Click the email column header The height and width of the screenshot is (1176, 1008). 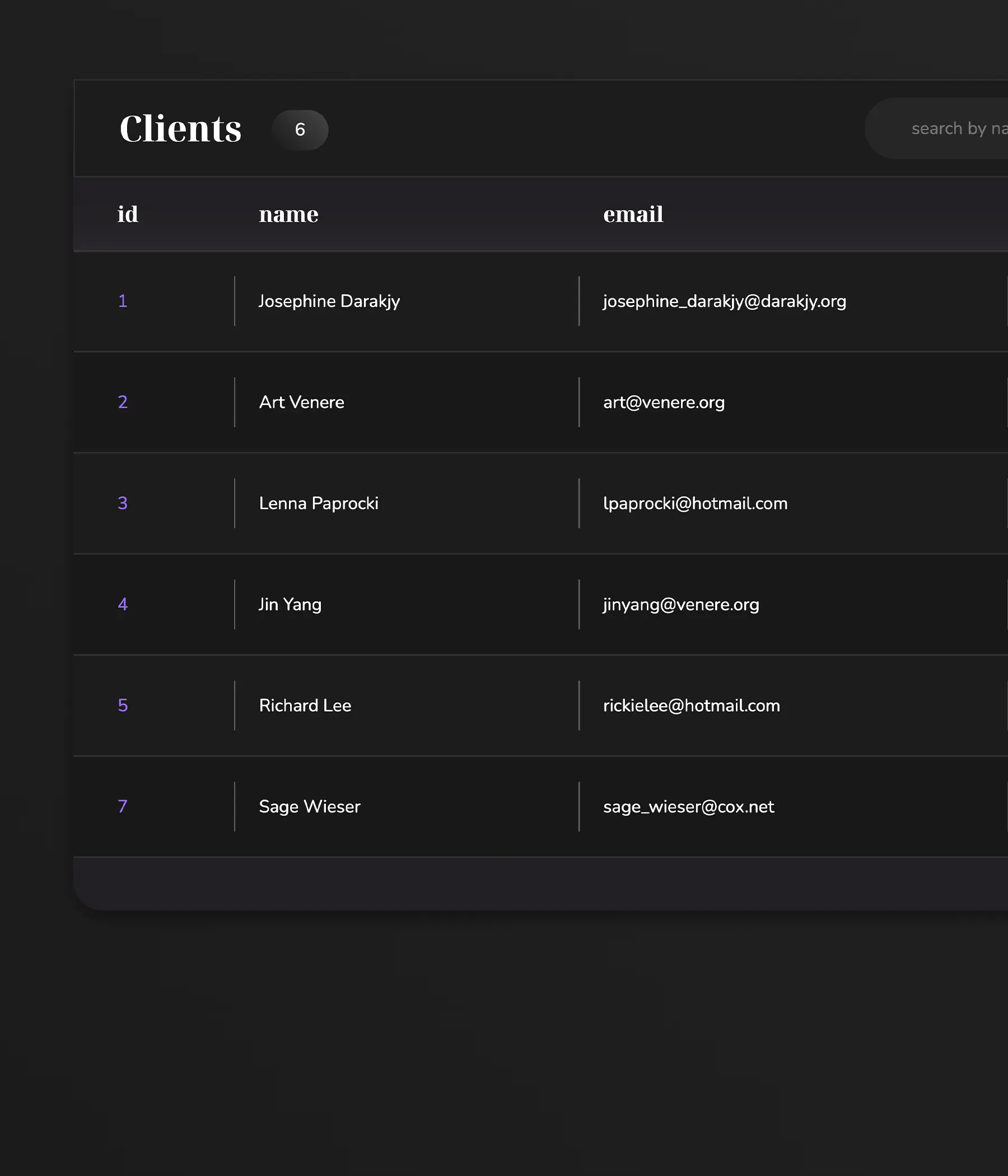633,214
